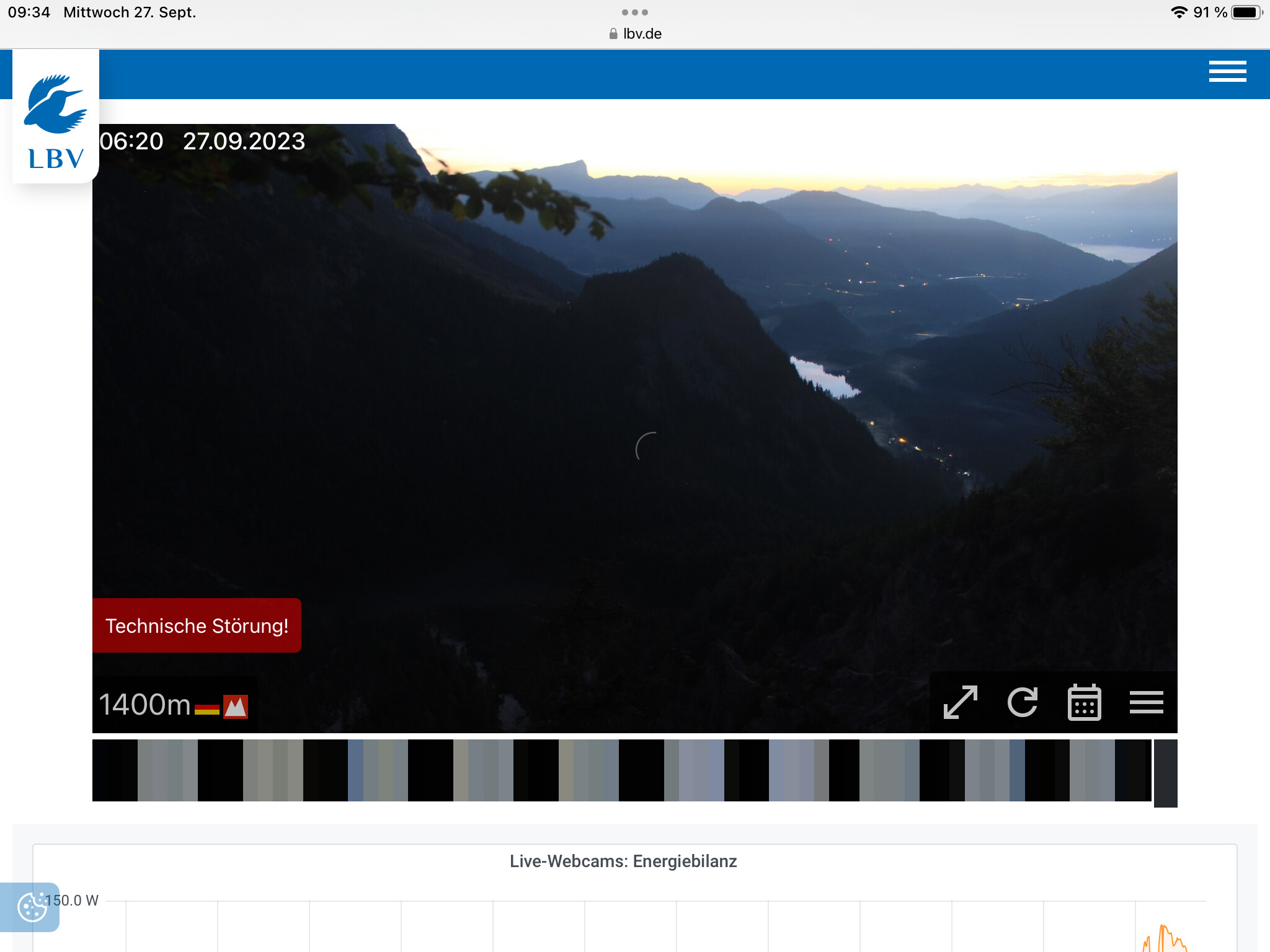Enter fullscreen mode with the diagonal arrow icon
The height and width of the screenshot is (952, 1270).
click(961, 702)
